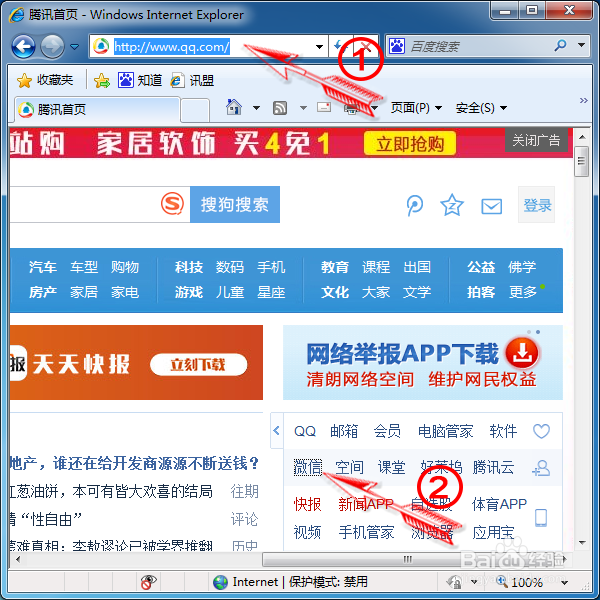
Task: Click the privacy report eye icon in status bar
Action: click(x=148, y=582)
